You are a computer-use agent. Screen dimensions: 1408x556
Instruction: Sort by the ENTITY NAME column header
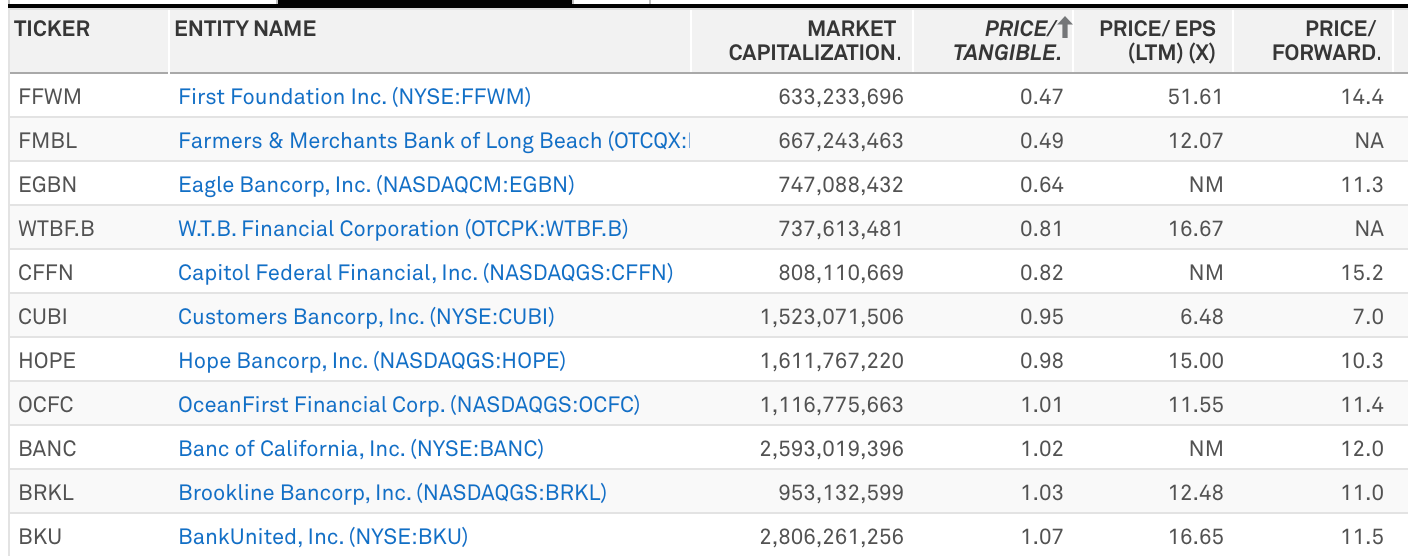[x=245, y=29]
